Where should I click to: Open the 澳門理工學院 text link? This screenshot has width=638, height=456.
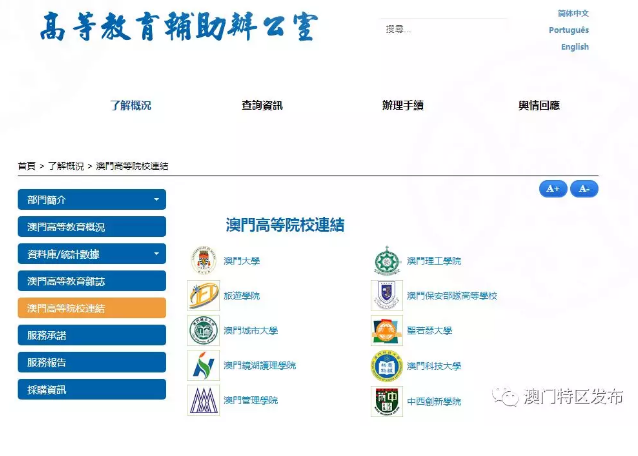pos(434,261)
